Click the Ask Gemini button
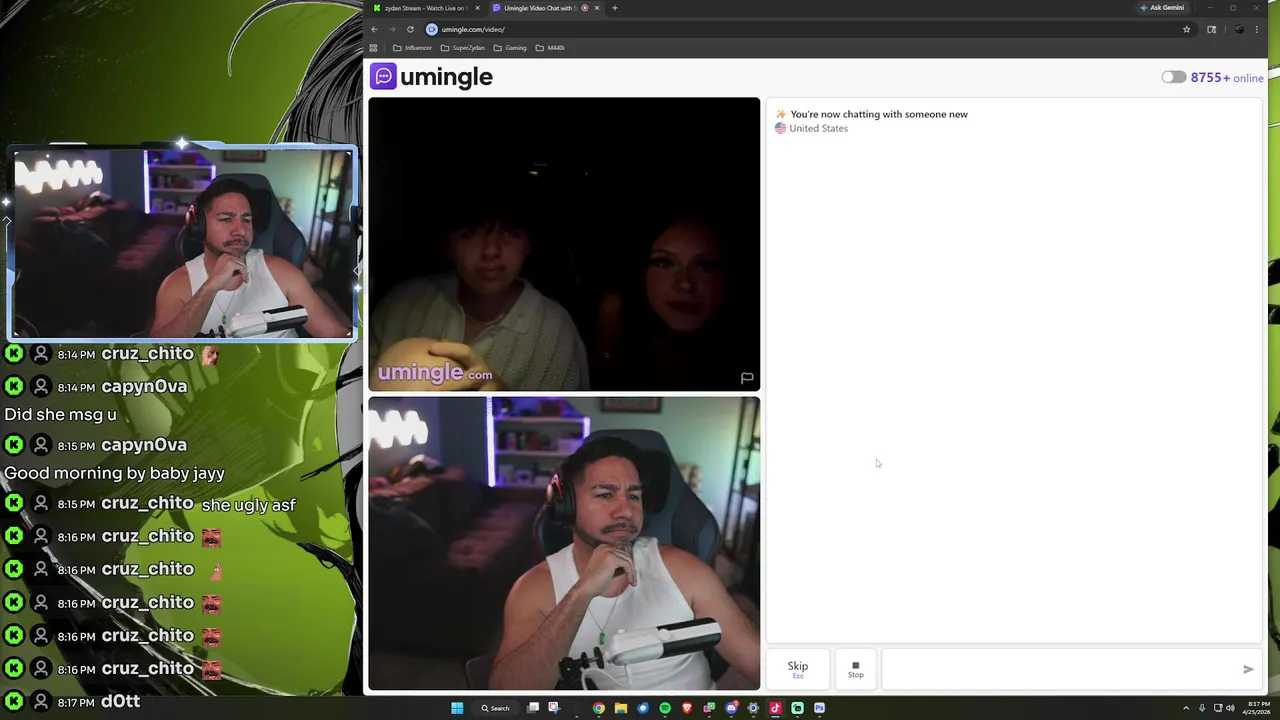Screen dimensions: 1280x720 point(1162,8)
